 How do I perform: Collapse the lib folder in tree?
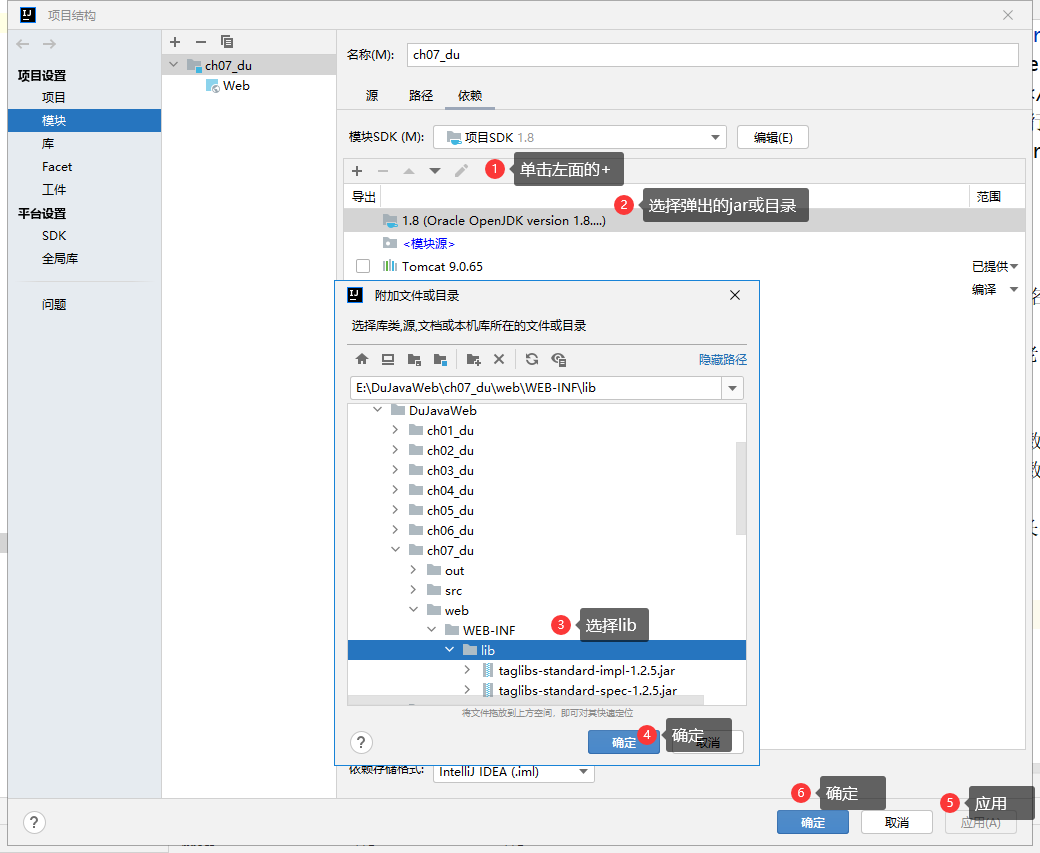tap(450, 650)
